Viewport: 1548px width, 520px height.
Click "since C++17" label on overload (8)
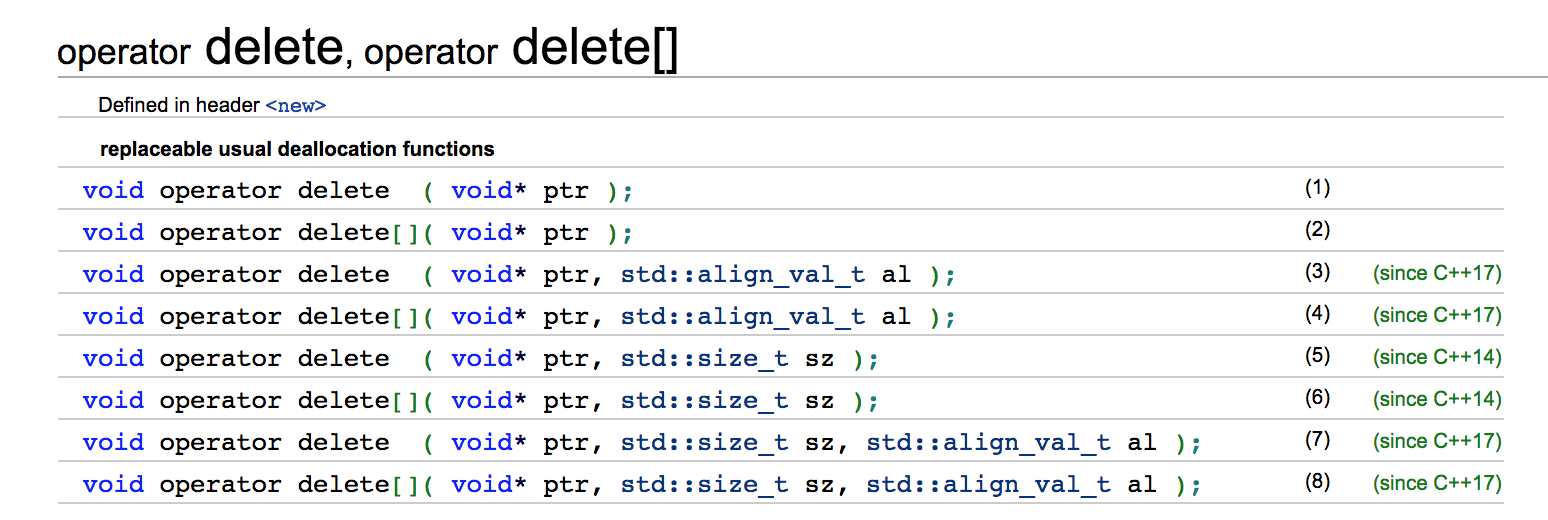[1437, 483]
